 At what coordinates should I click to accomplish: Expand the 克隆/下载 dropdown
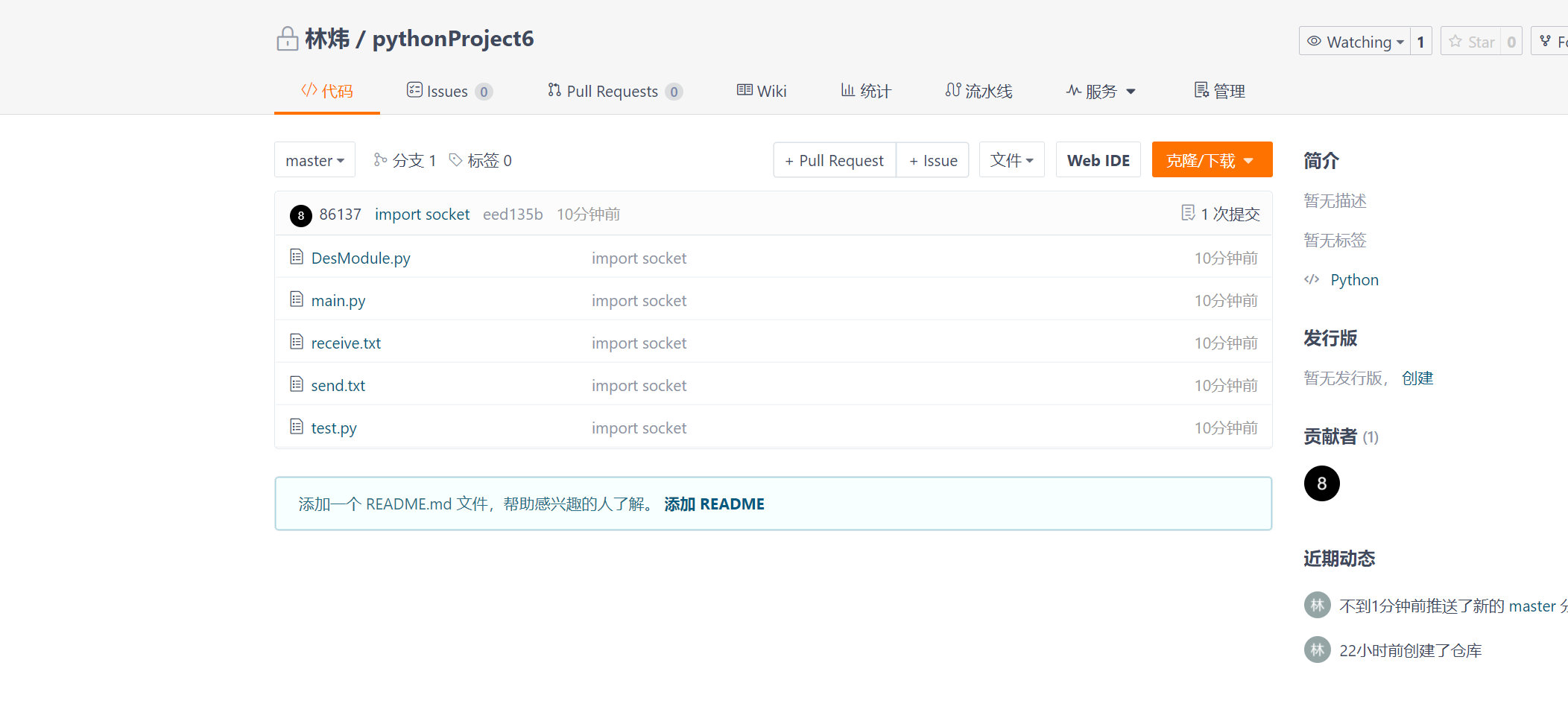tap(1212, 159)
